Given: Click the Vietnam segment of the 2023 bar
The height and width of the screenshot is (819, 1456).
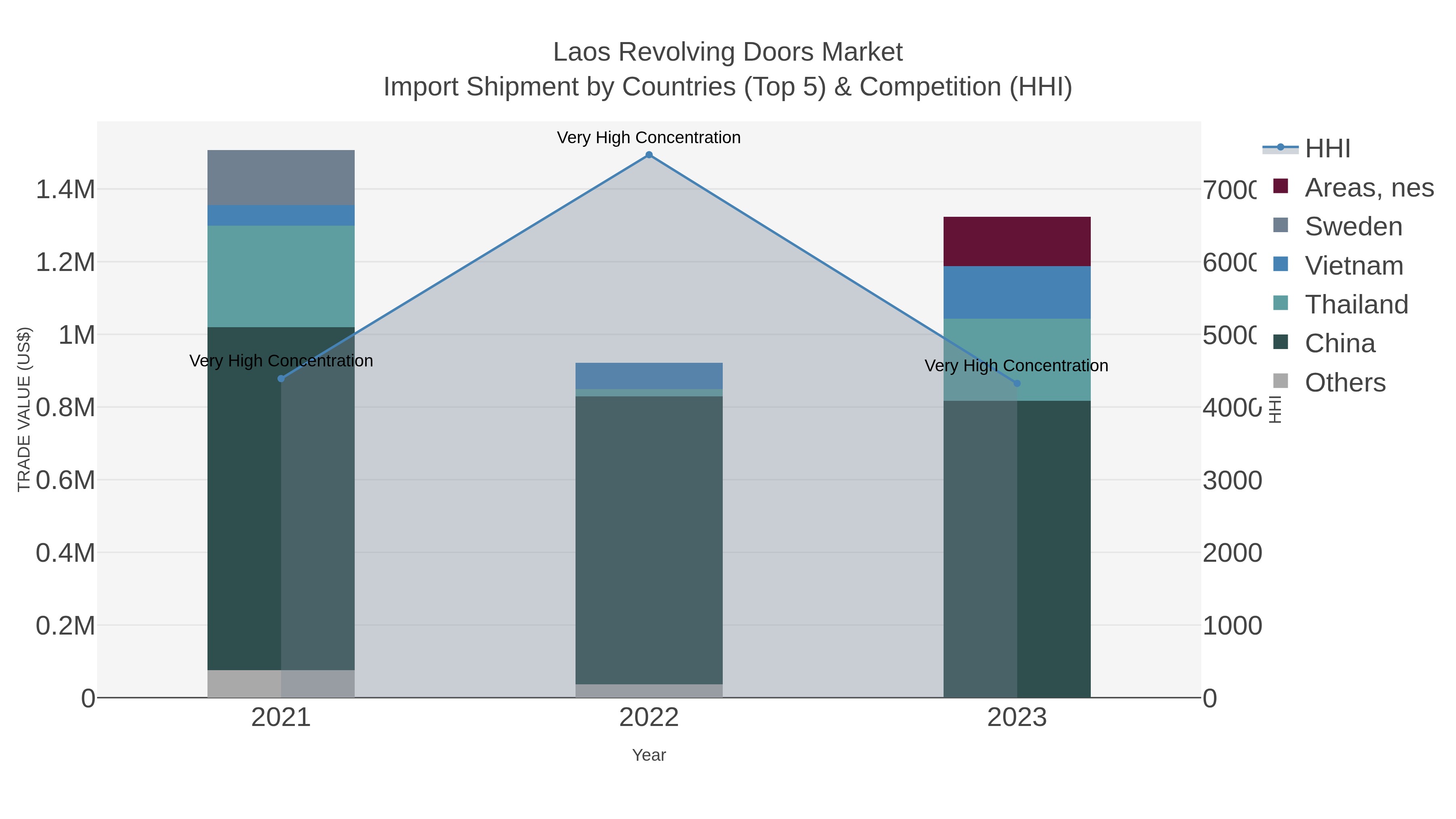Looking at the screenshot, I should pos(1018,292).
